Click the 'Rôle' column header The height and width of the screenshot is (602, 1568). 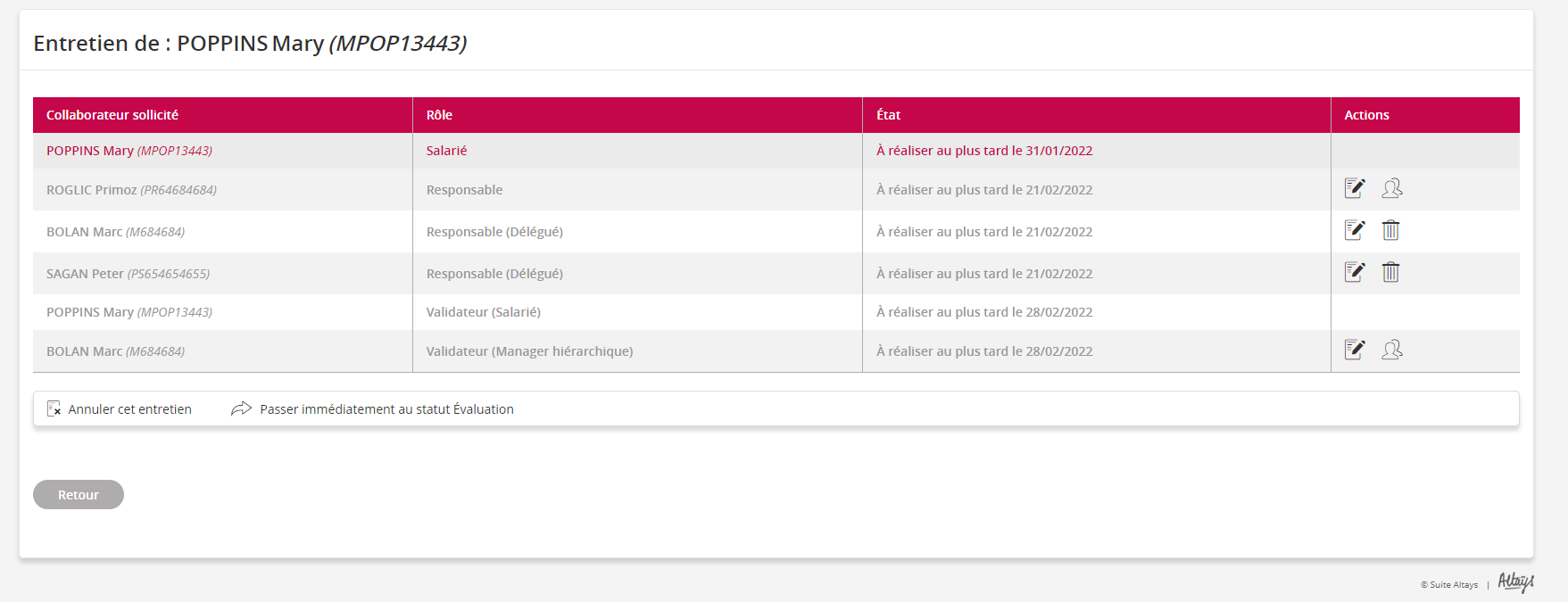point(439,115)
